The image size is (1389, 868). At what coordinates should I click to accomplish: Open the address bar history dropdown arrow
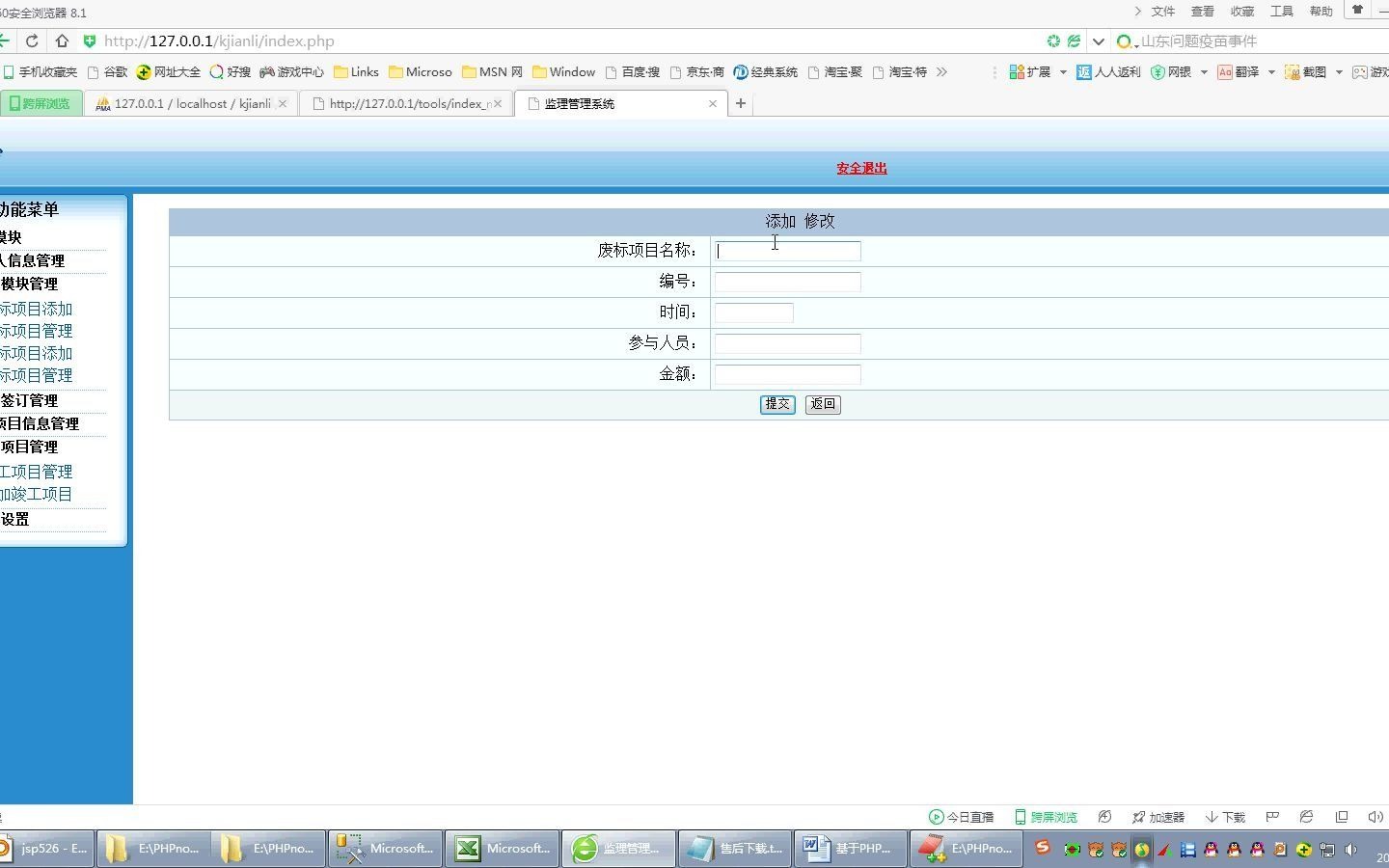pyautogui.click(x=1098, y=41)
